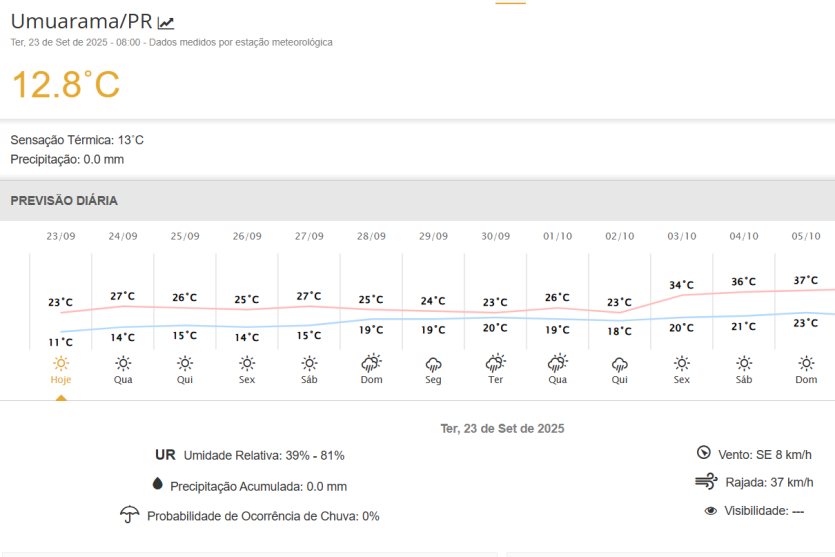Click the Umuarama/PR city title
The height and width of the screenshot is (557, 835).
[x=80, y=22]
